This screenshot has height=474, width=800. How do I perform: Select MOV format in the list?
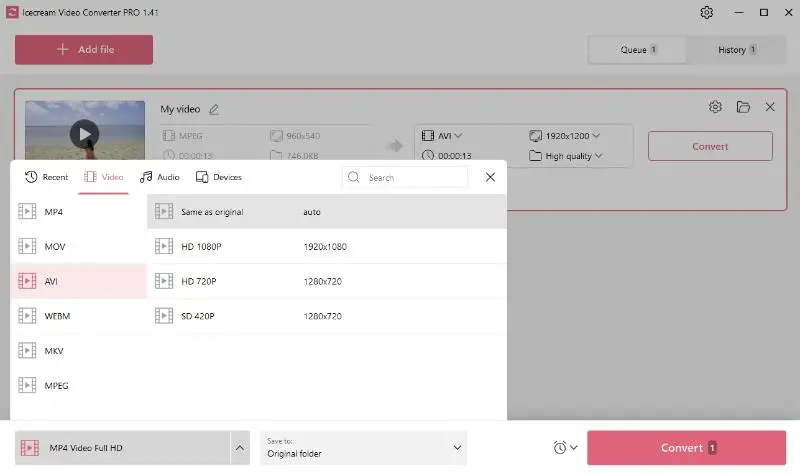point(79,246)
